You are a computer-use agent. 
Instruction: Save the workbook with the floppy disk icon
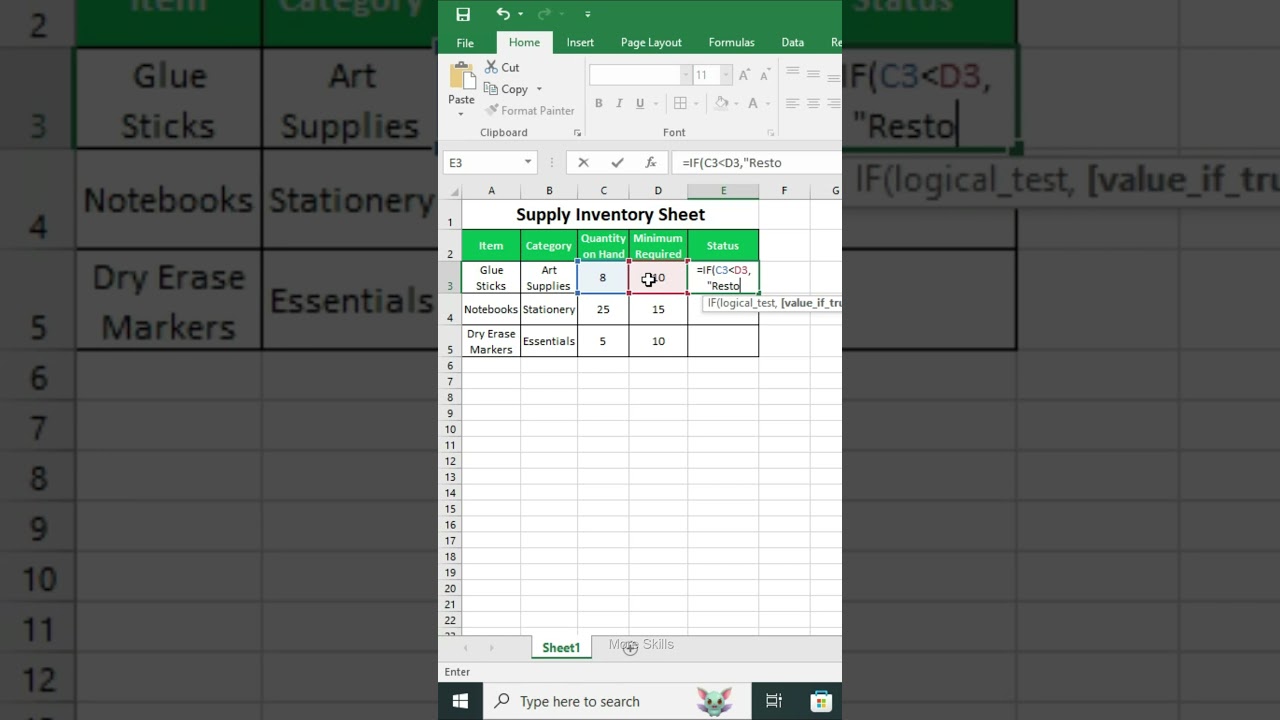coord(463,14)
